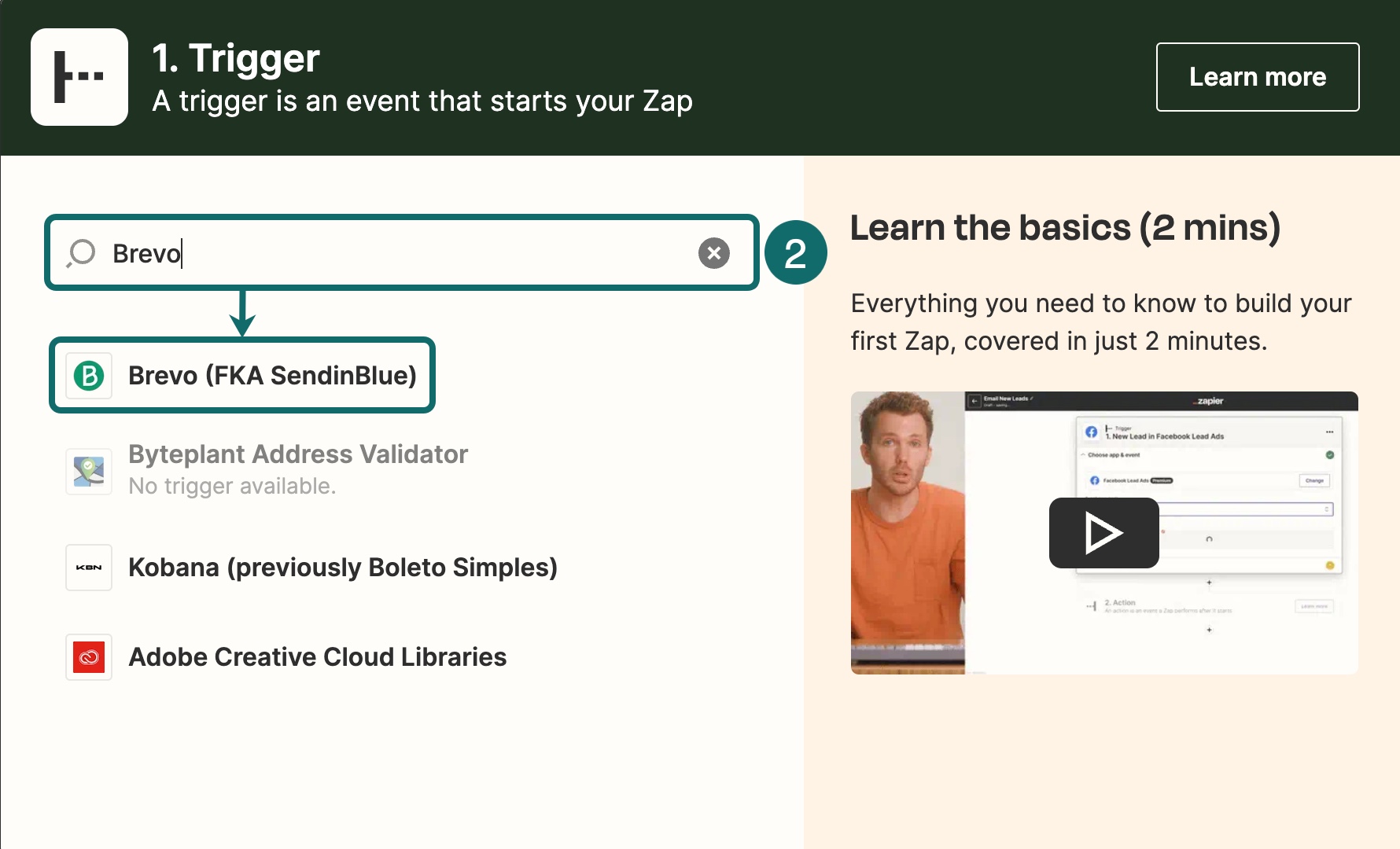The image size is (1400, 849).
Task: Click the Byteplant Address Validator icon
Action: pyautogui.click(x=89, y=471)
